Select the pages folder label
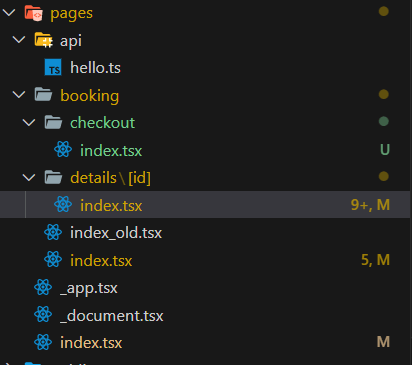The image size is (412, 365). point(71,14)
